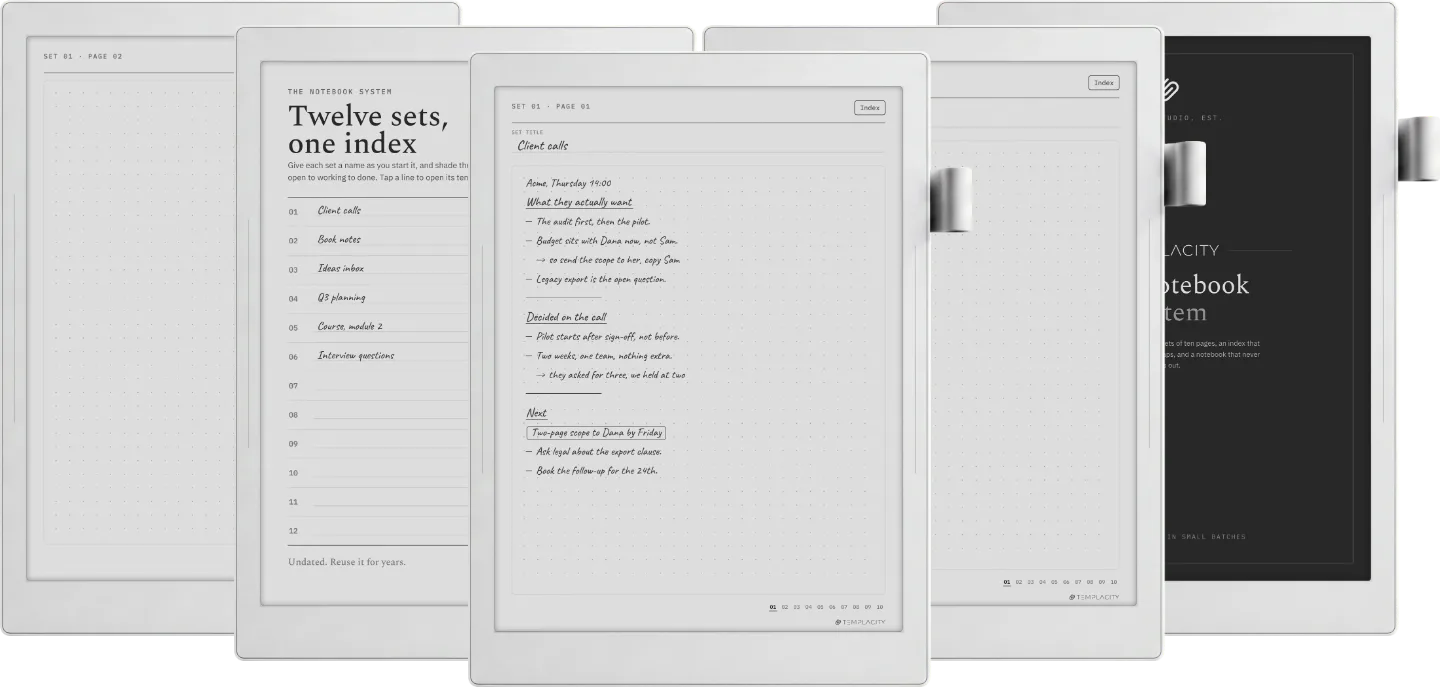Click the "SET 01 · PAGE 01" header text
Image resolution: width=1440 pixels, height=687 pixels.
pos(551,107)
